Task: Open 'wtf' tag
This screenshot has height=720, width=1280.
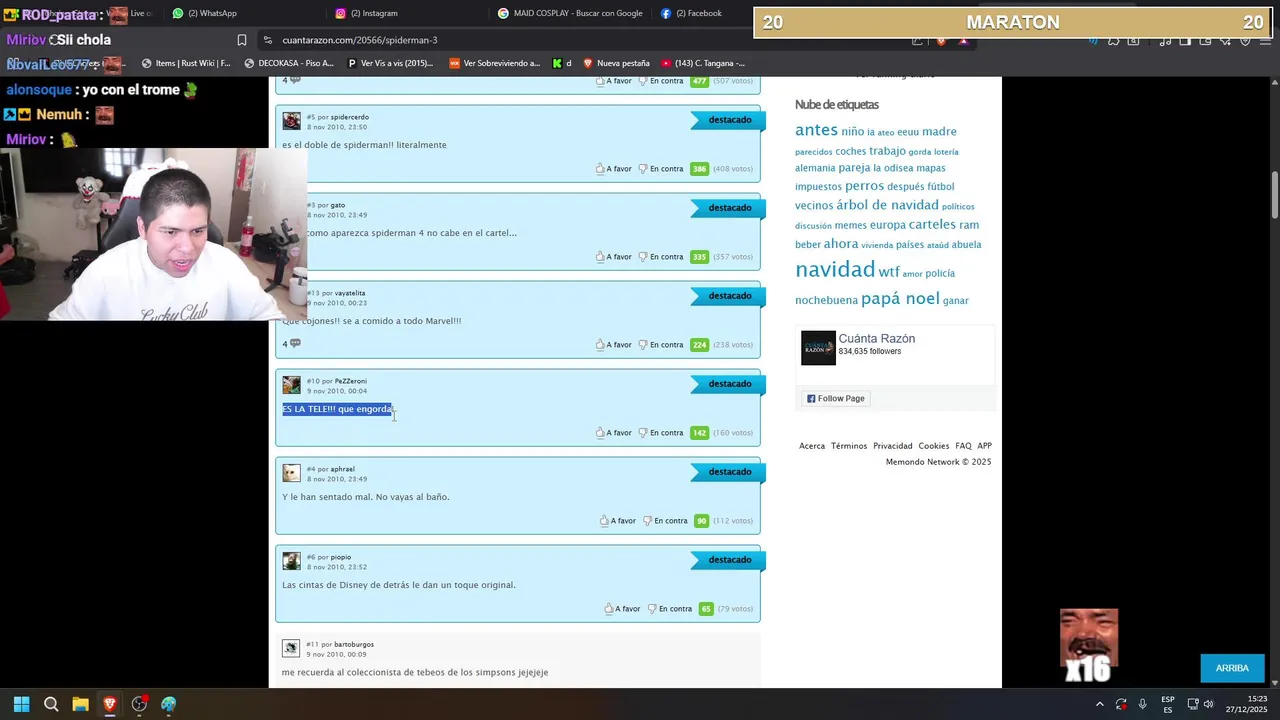Action: pyautogui.click(x=889, y=272)
